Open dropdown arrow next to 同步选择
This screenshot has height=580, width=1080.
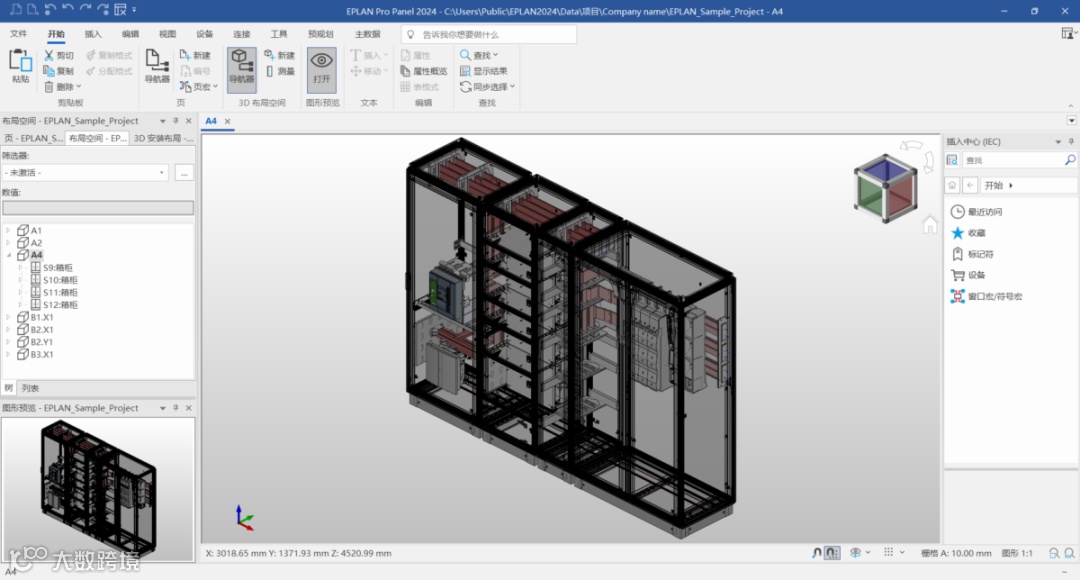(x=512, y=87)
